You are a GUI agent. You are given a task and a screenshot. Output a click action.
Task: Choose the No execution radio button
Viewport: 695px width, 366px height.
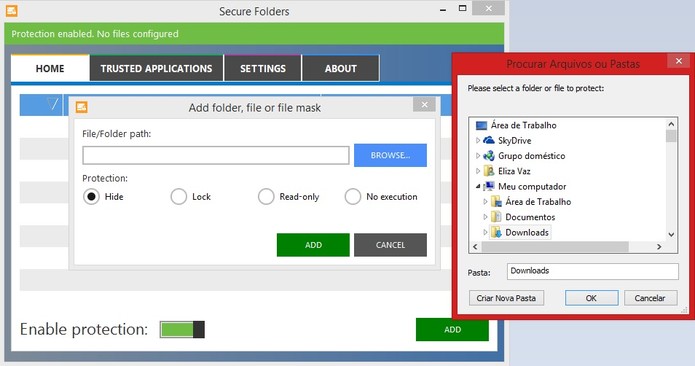tap(353, 197)
